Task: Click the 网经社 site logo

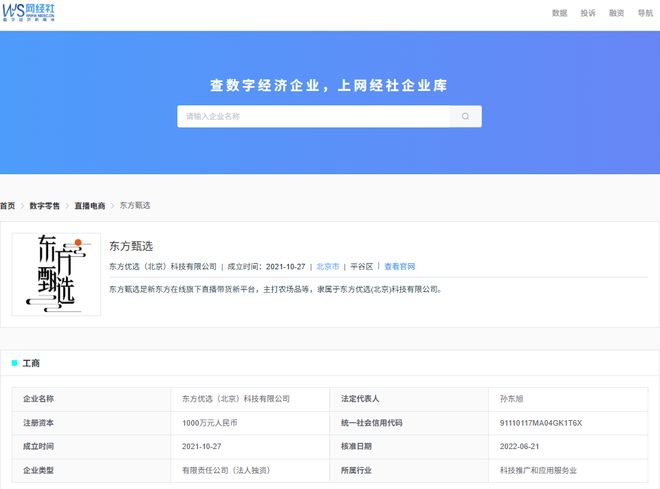Action: 29,13
